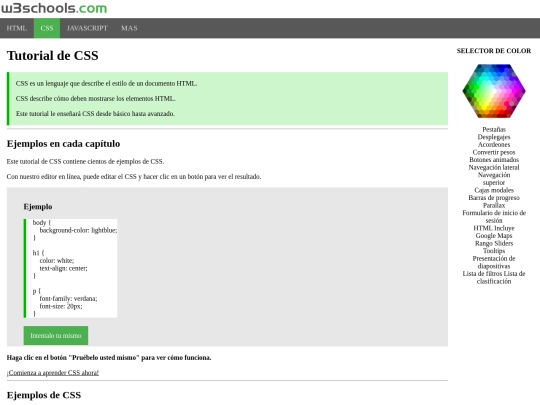This screenshot has height=405, width=540.
Task: Click sentence 'Este tutorial le enseñará CSS'
Action: 95,114
